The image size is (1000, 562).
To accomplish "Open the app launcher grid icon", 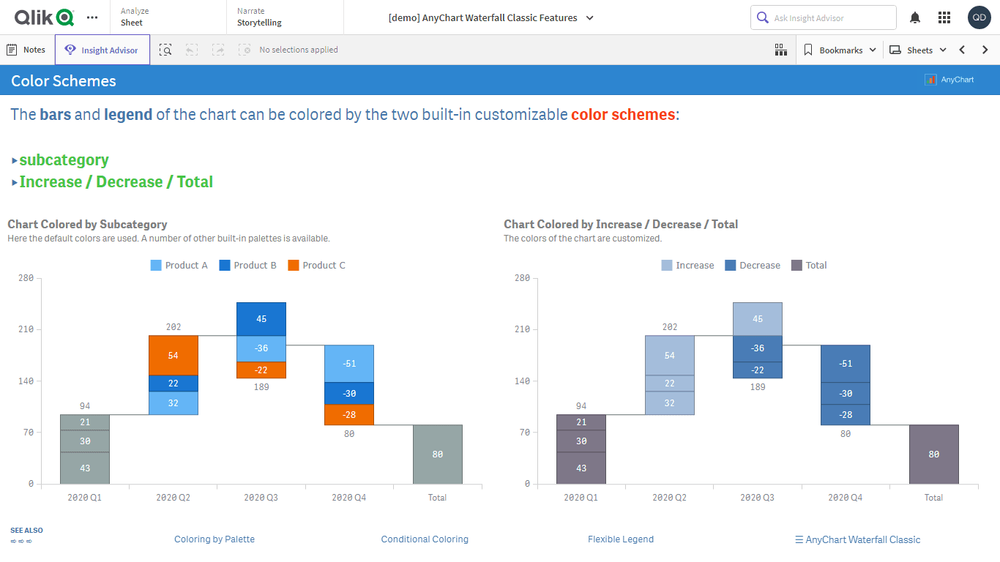I will 944,18.
